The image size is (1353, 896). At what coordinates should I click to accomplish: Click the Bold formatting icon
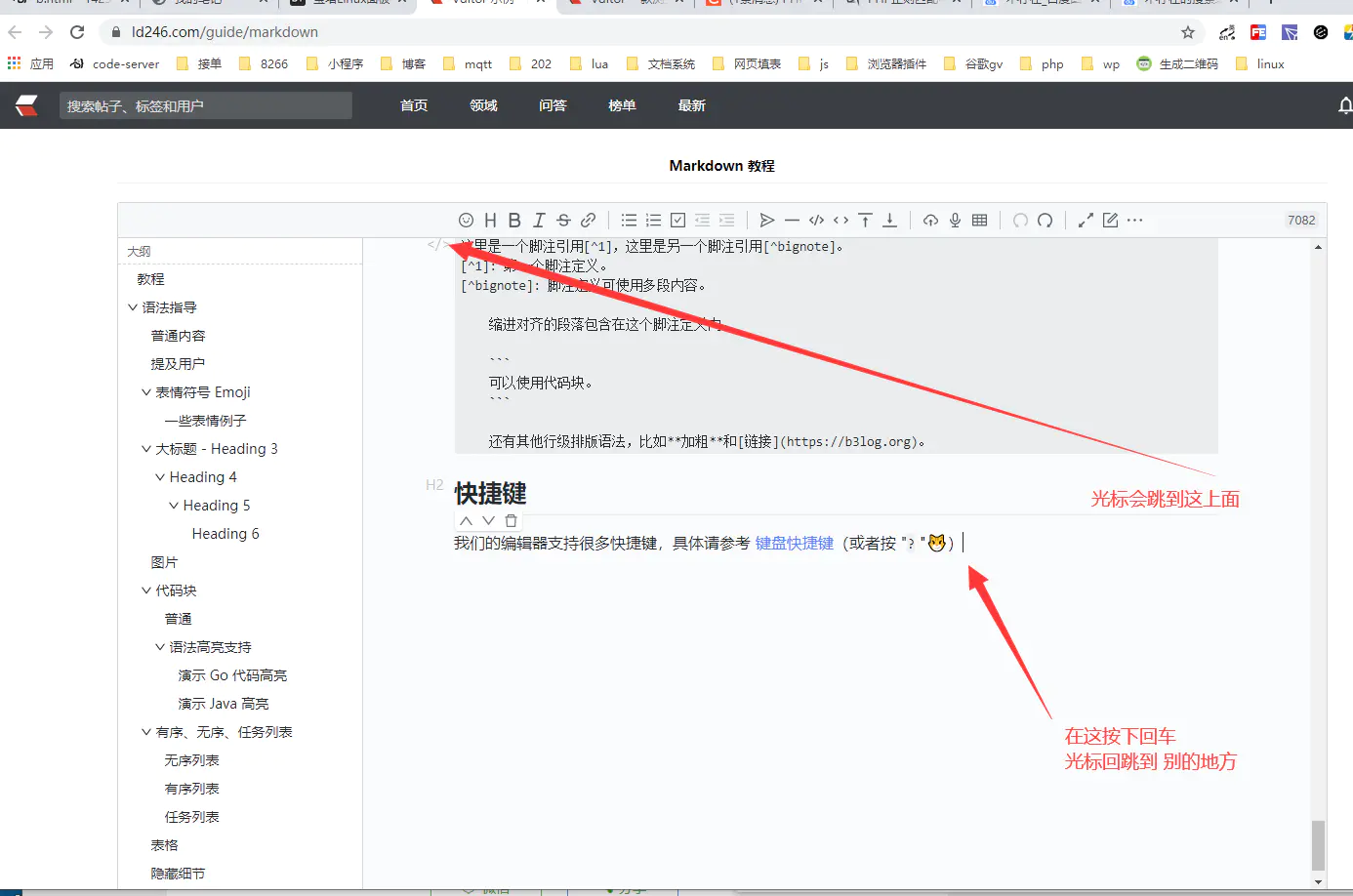point(514,221)
